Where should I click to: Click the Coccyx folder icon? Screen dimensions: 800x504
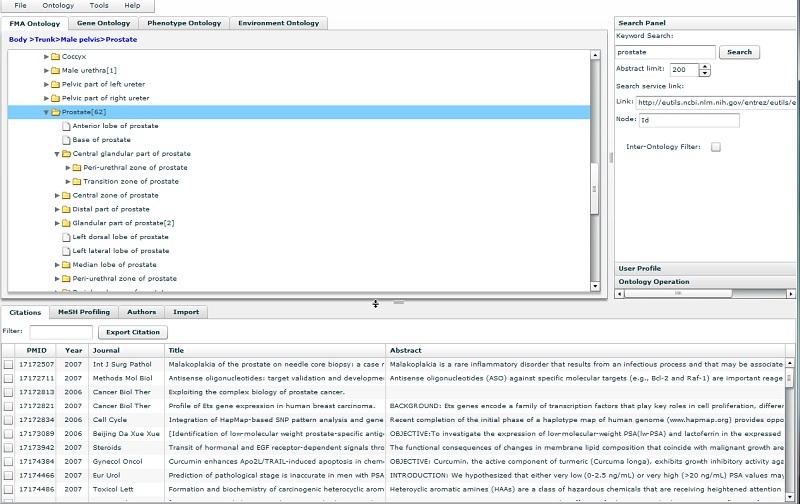[x=56, y=57]
